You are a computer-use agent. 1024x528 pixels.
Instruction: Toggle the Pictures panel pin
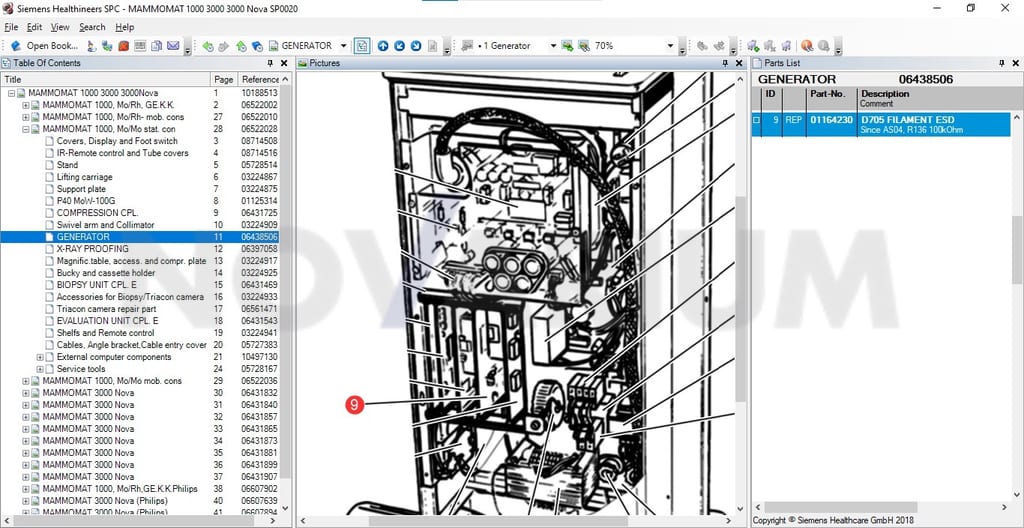[x=726, y=63]
